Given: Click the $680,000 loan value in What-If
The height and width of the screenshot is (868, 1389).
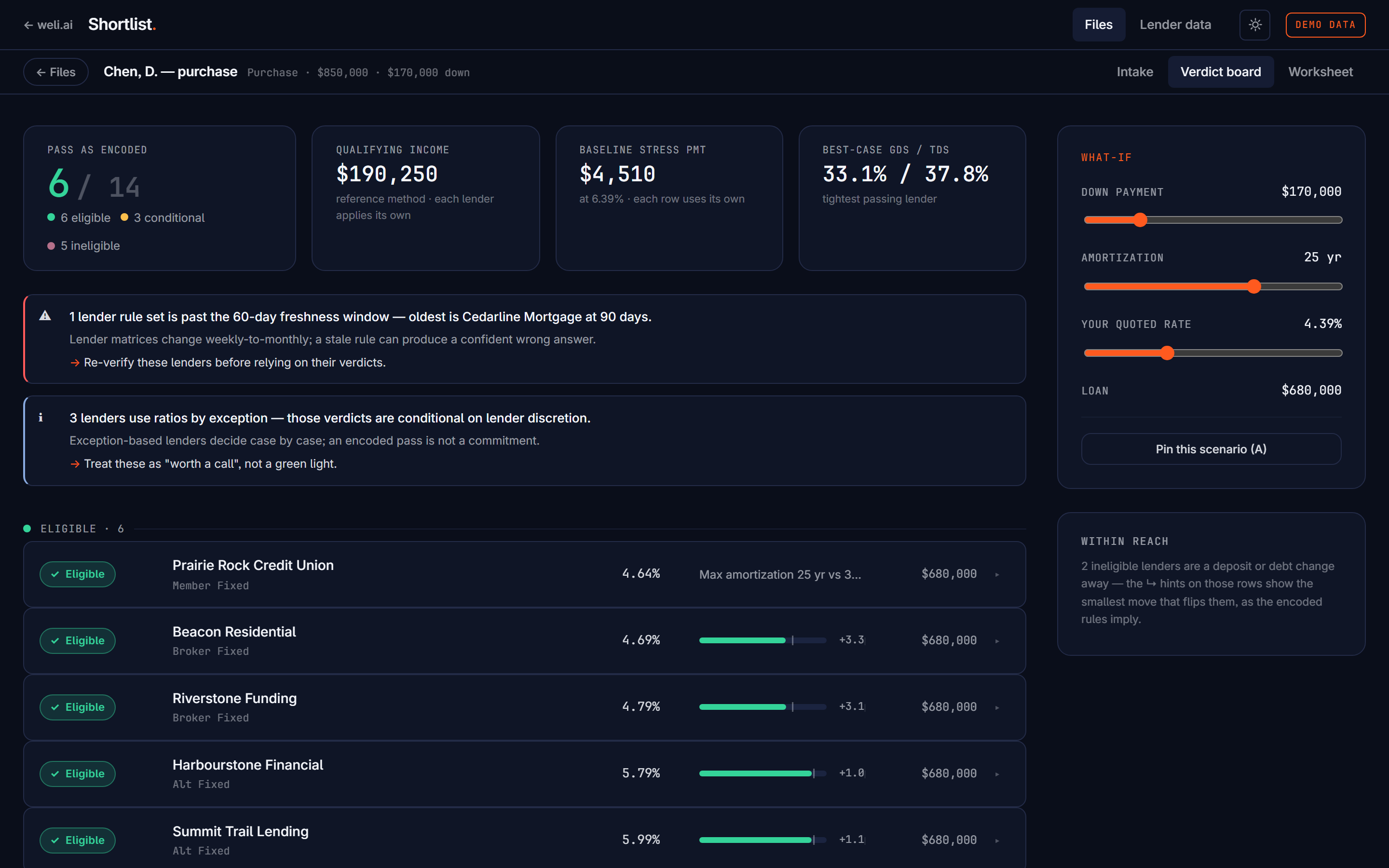Looking at the screenshot, I should pos(1311,391).
